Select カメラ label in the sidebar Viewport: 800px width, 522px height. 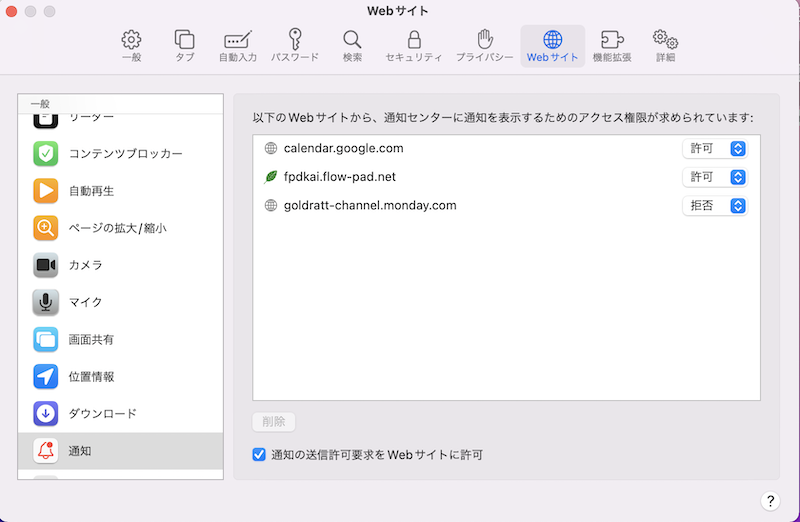[86, 265]
